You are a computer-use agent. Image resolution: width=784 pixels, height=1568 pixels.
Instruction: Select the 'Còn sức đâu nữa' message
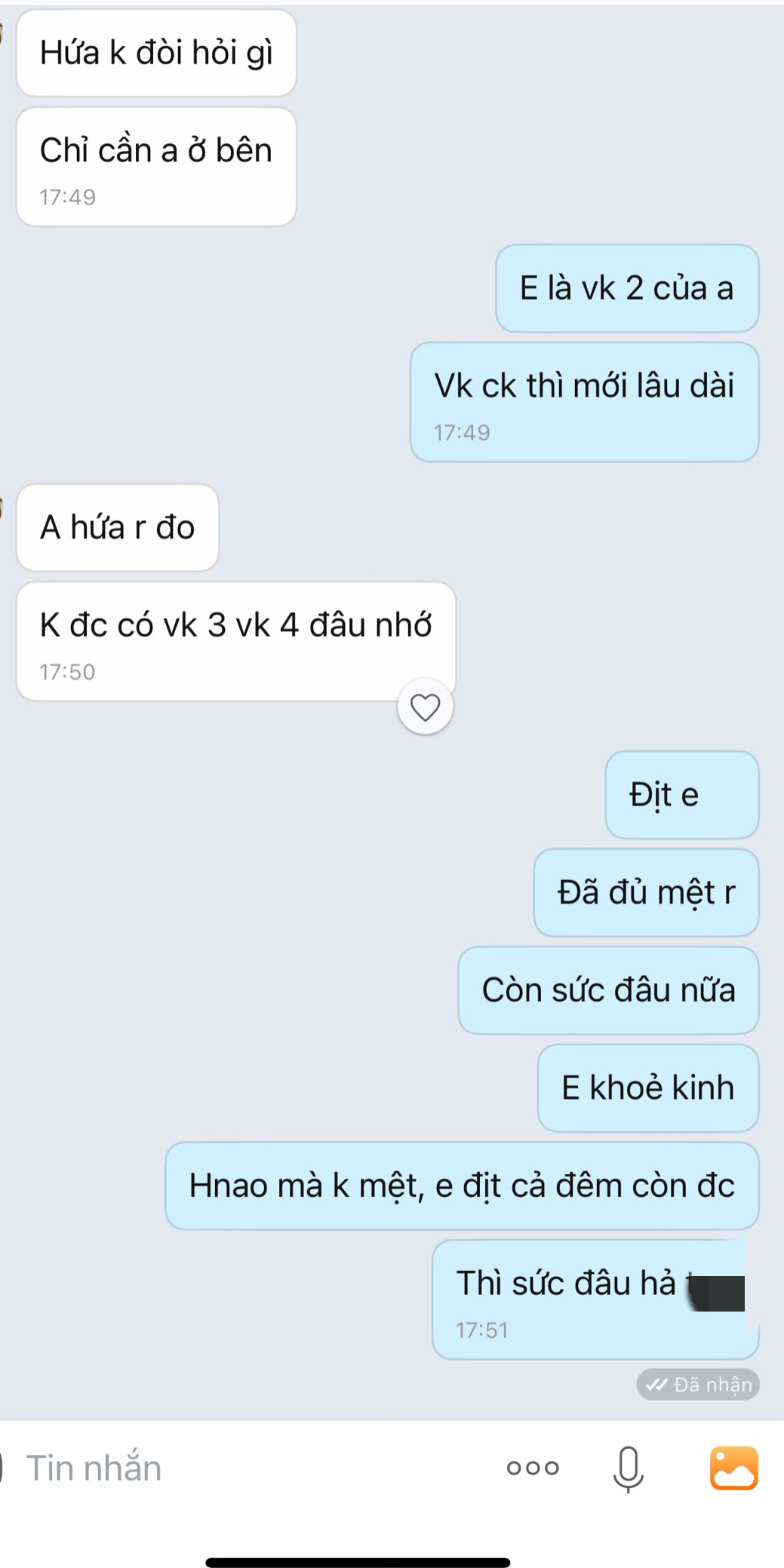click(608, 990)
